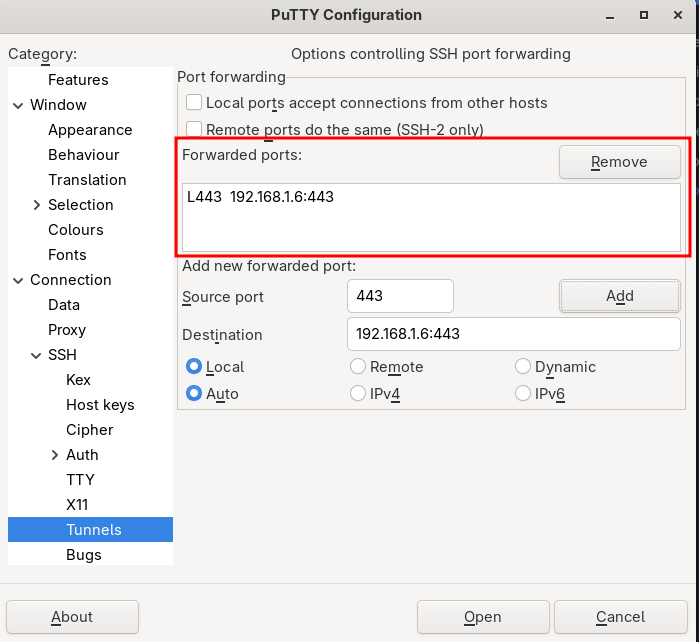The width and height of the screenshot is (699, 642).
Task: Select the Local forwarding radio button
Action: click(194, 366)
